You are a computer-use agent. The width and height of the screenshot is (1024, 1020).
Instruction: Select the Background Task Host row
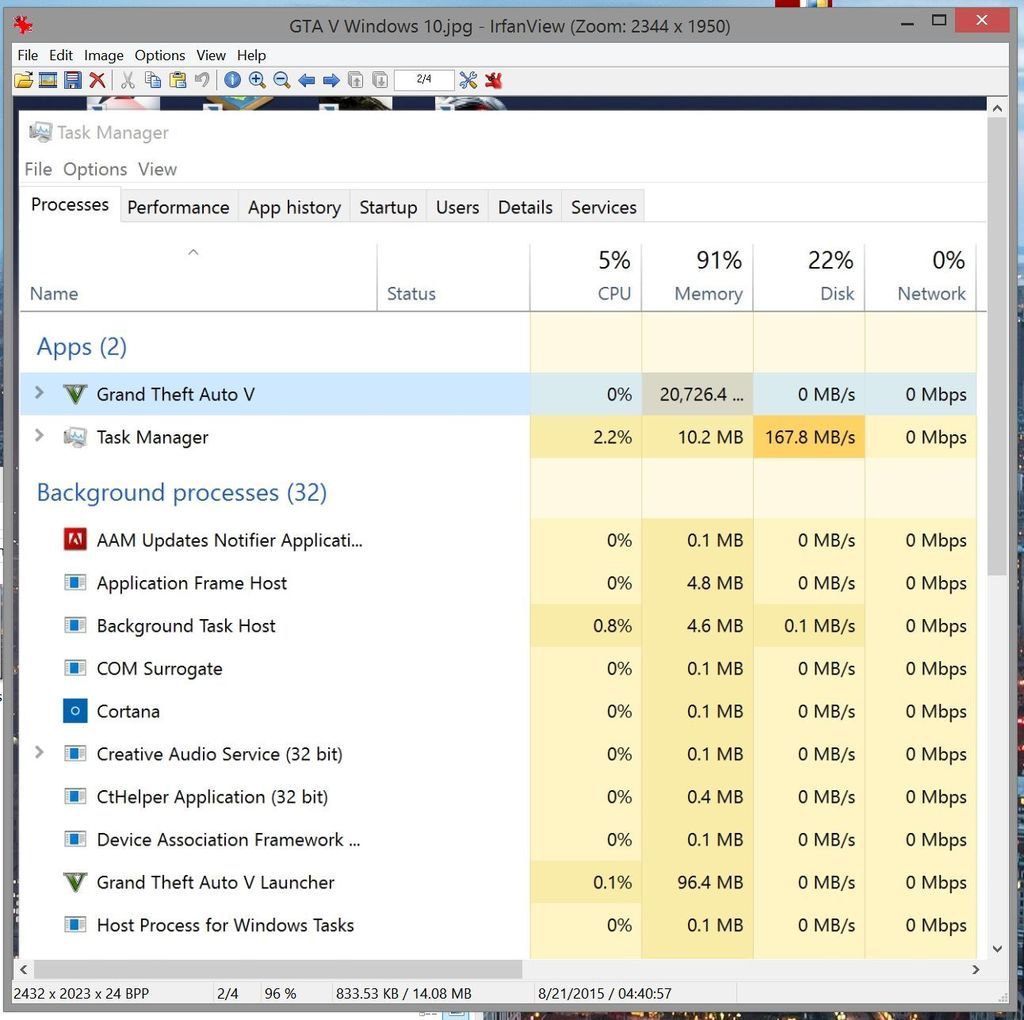click(x=499, y=625)
